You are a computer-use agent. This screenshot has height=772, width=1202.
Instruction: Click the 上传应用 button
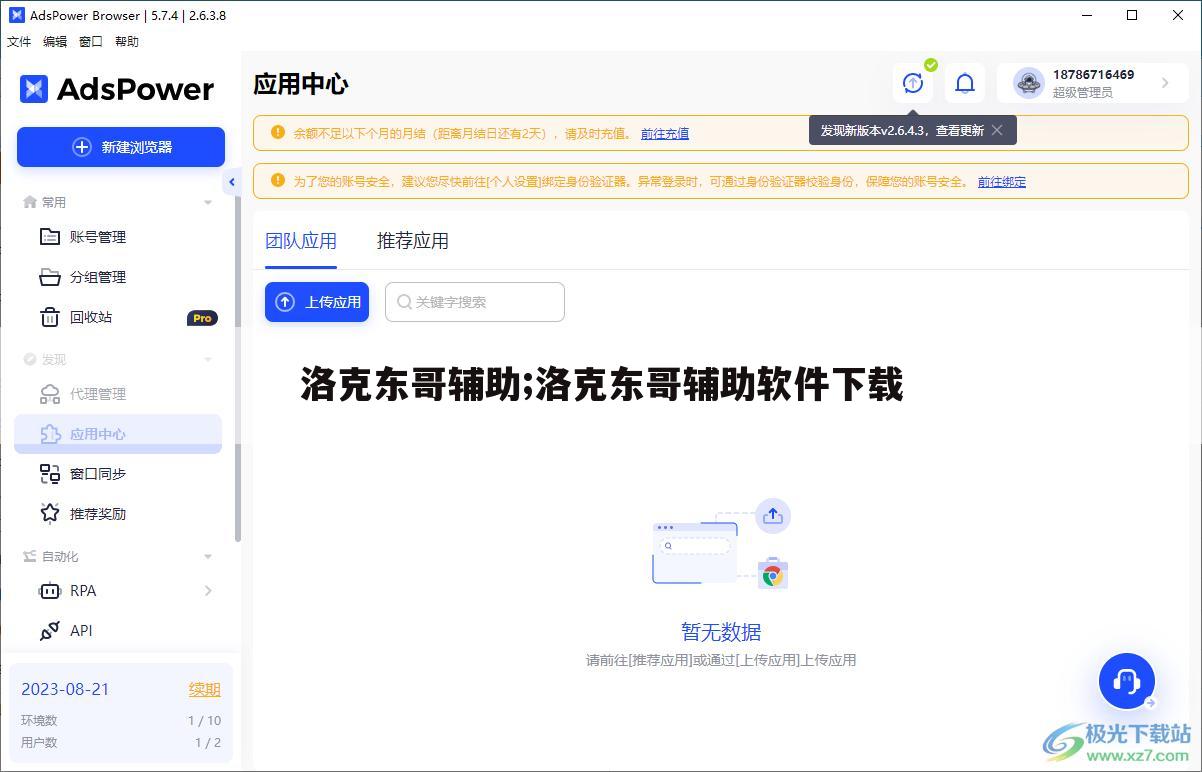point(317,302)
